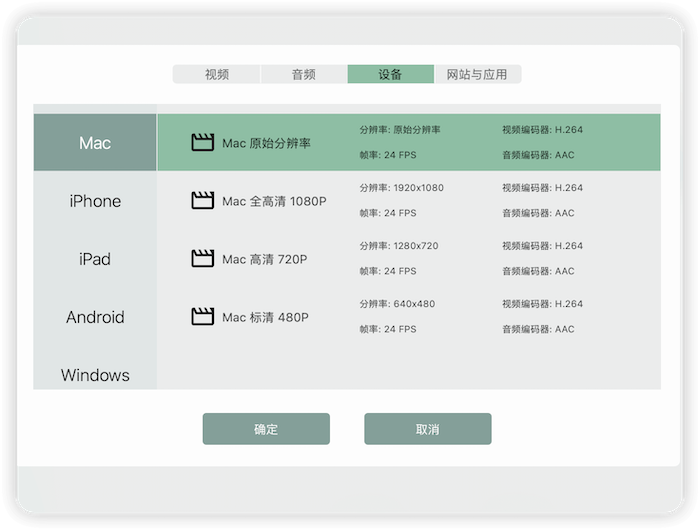Select Mac in the device list
The height and width of the screenshot is (530, 700).
(95, 143)
